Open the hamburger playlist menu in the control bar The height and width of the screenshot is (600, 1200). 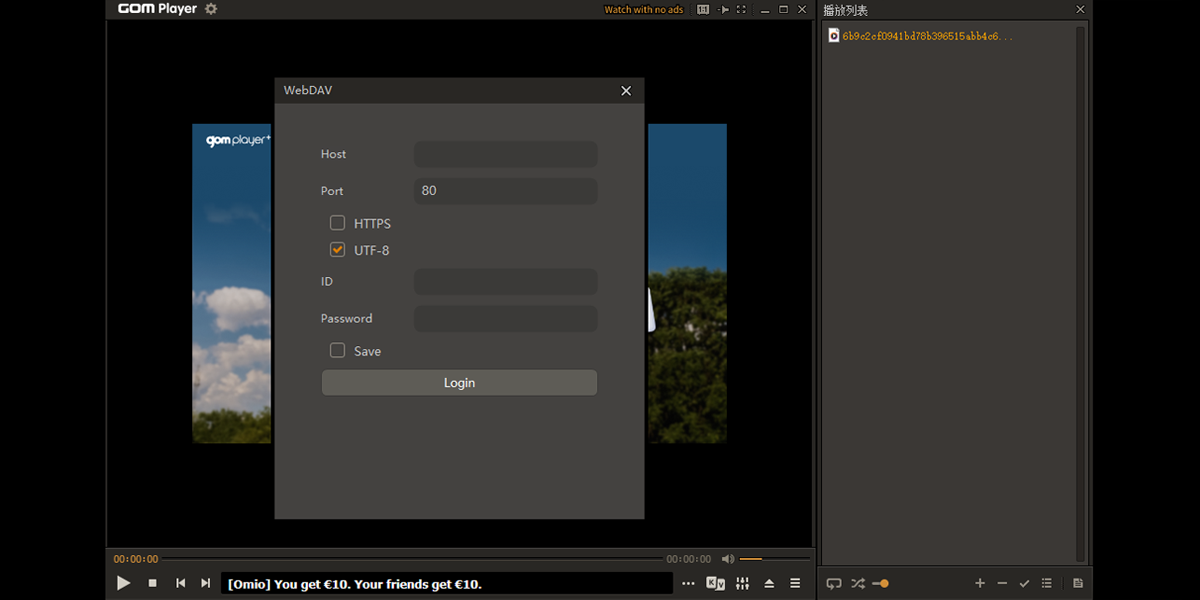[795, 583]
